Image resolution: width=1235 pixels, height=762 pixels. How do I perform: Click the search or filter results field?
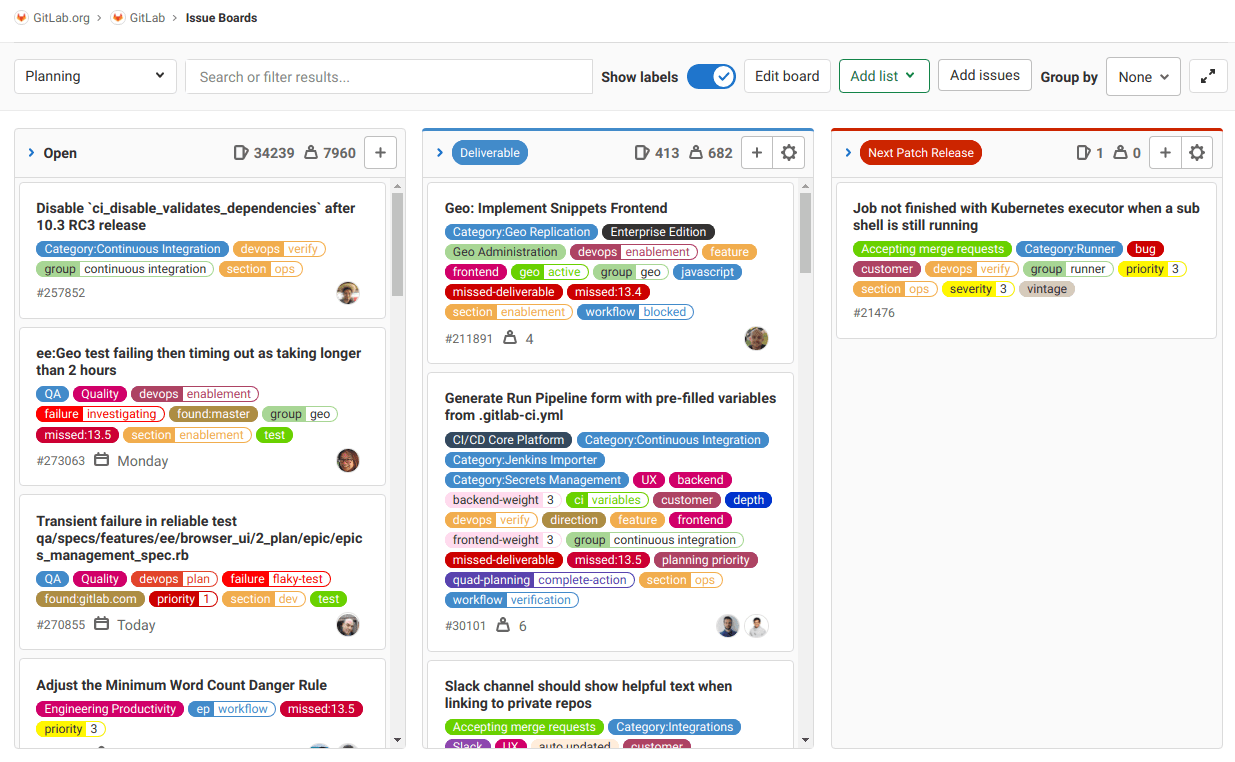tap(388, 76)
